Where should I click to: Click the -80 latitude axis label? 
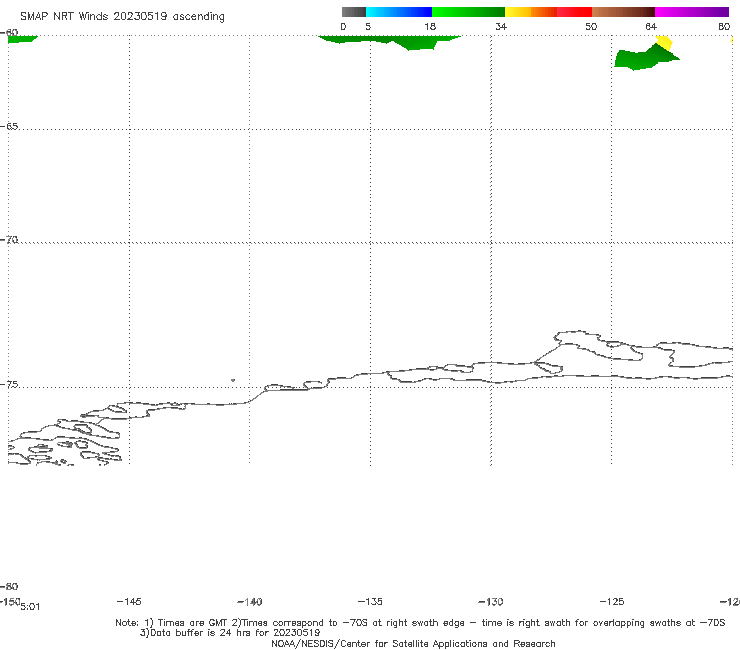(9, 587)
